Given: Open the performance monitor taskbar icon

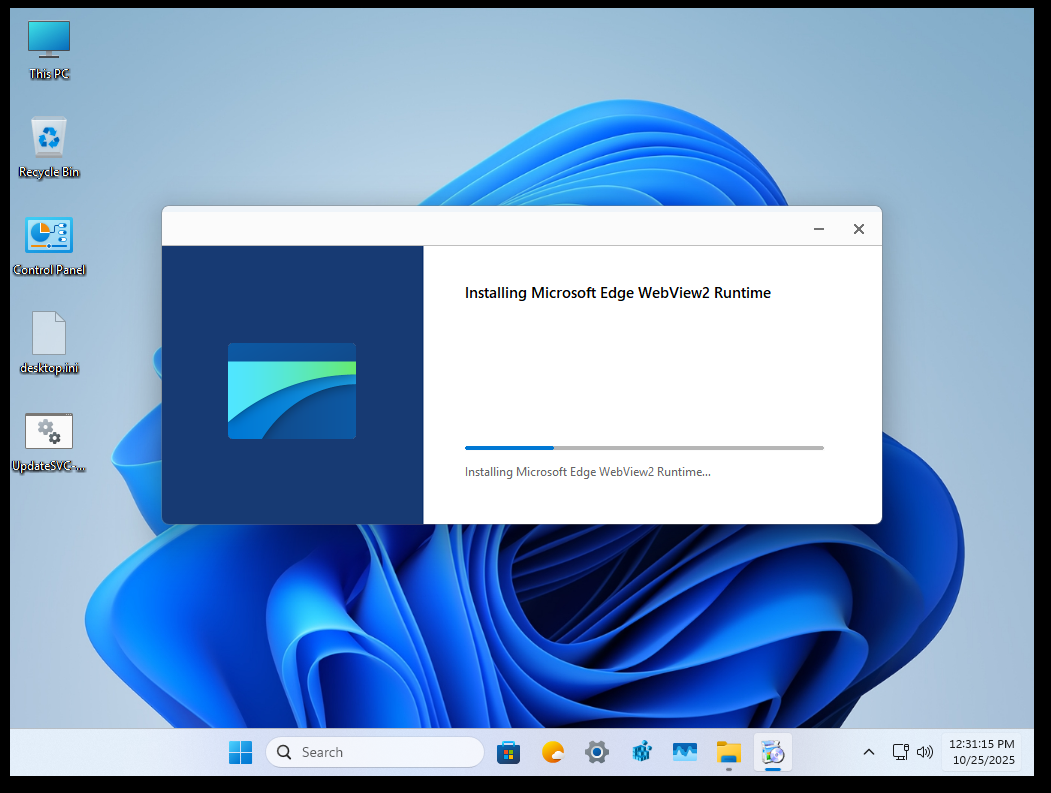Looking at the screenshot, I should 684,752.
